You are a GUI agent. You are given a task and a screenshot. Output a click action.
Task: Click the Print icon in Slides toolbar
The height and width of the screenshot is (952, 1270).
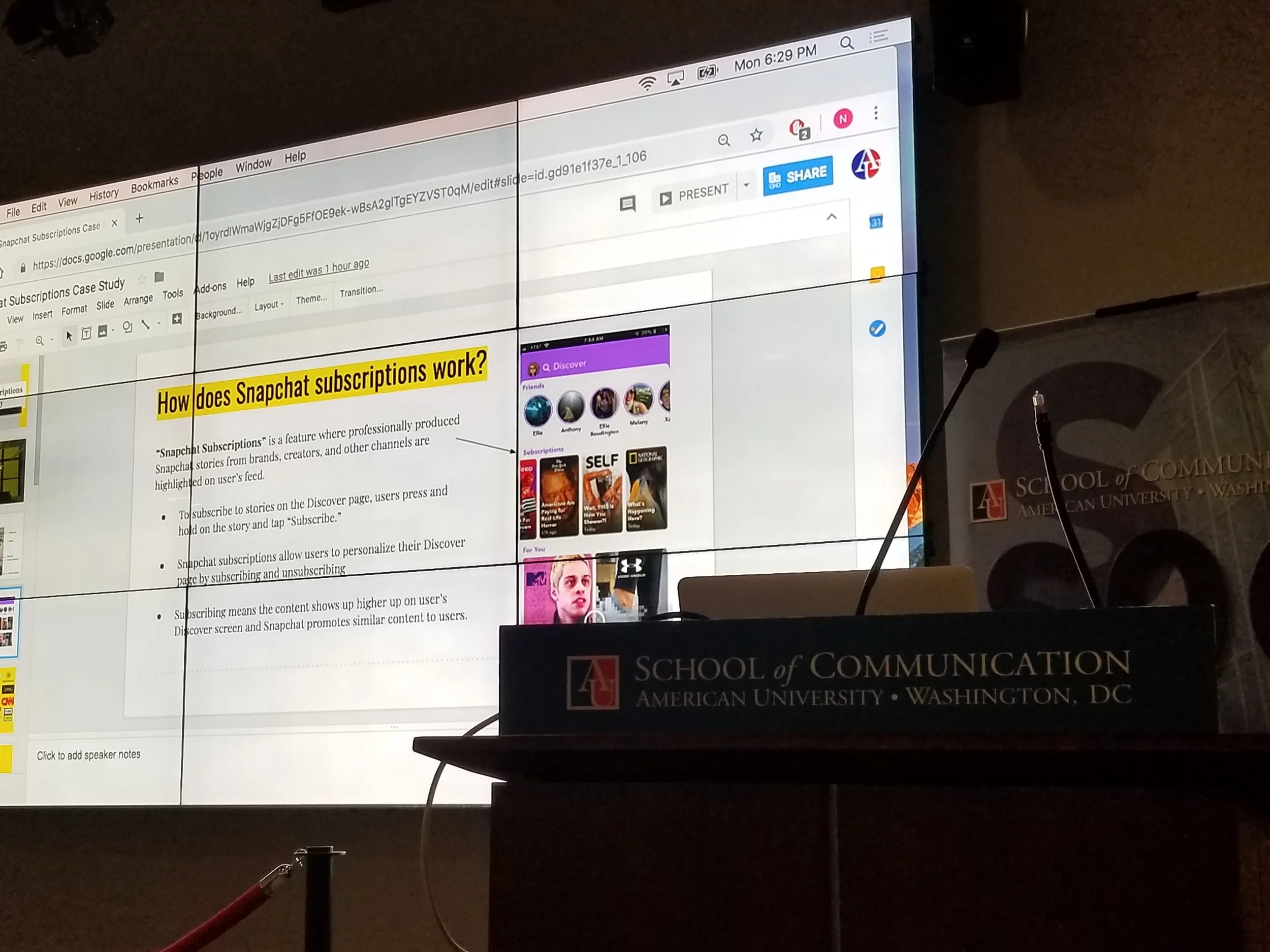pyautogui.click(x=3, y=346)
